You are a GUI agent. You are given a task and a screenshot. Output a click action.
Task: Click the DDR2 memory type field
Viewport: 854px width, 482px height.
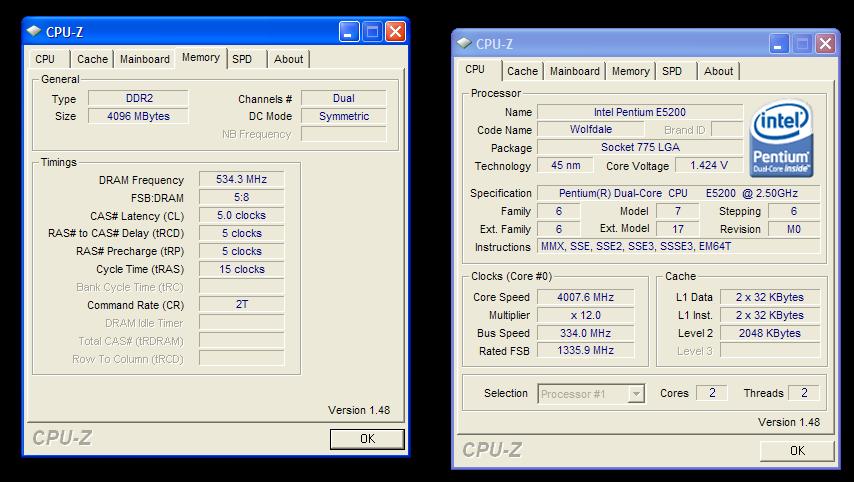138,99
